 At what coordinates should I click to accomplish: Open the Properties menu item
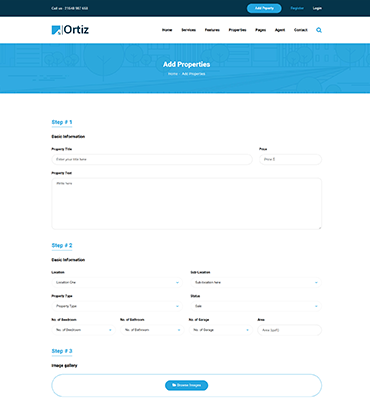(x=237, y=30)
